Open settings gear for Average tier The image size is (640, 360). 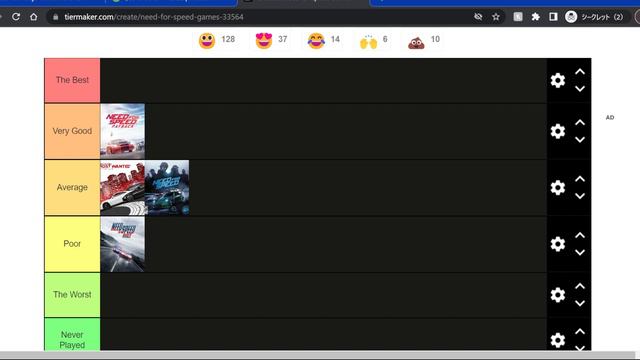coord(558,187)
